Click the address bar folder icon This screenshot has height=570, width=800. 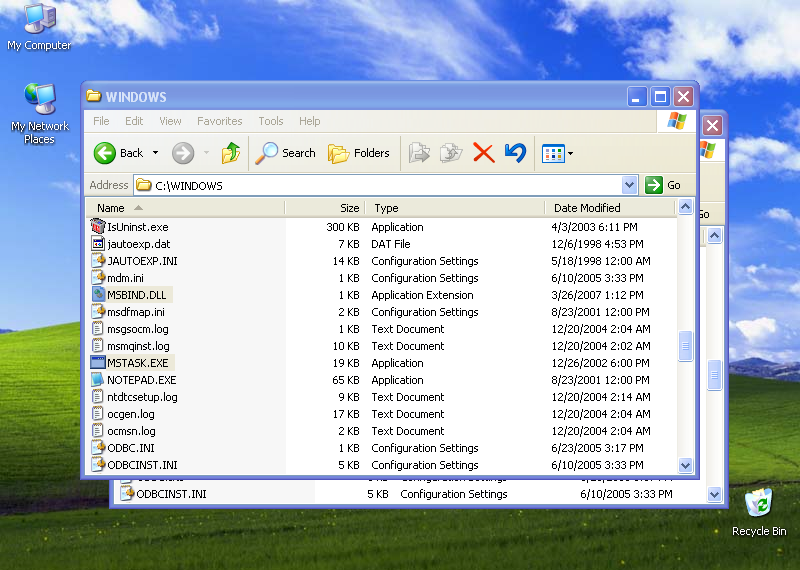pyautogui.click(x=144, y=185)
